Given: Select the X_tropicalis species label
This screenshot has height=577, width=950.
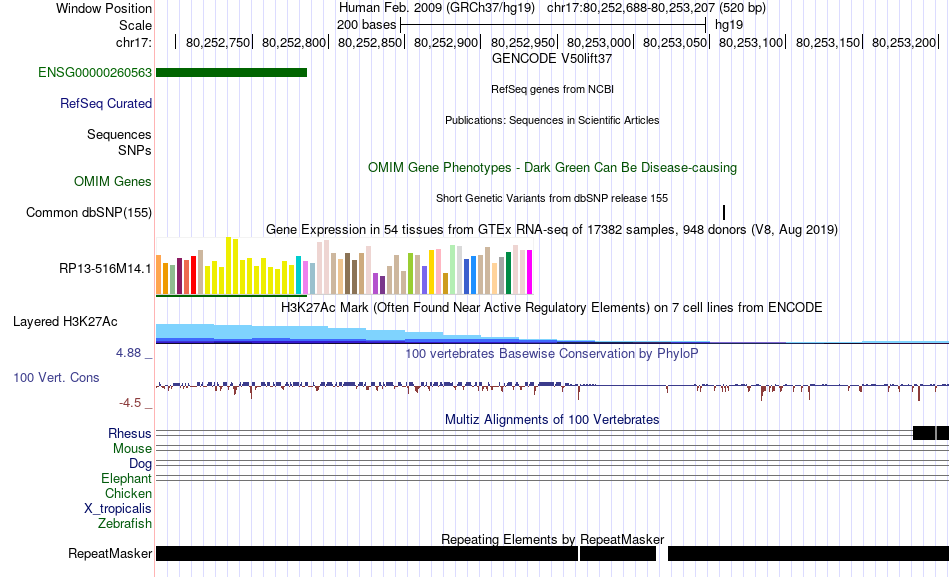Looking at the screenshot, I should 118,509.
